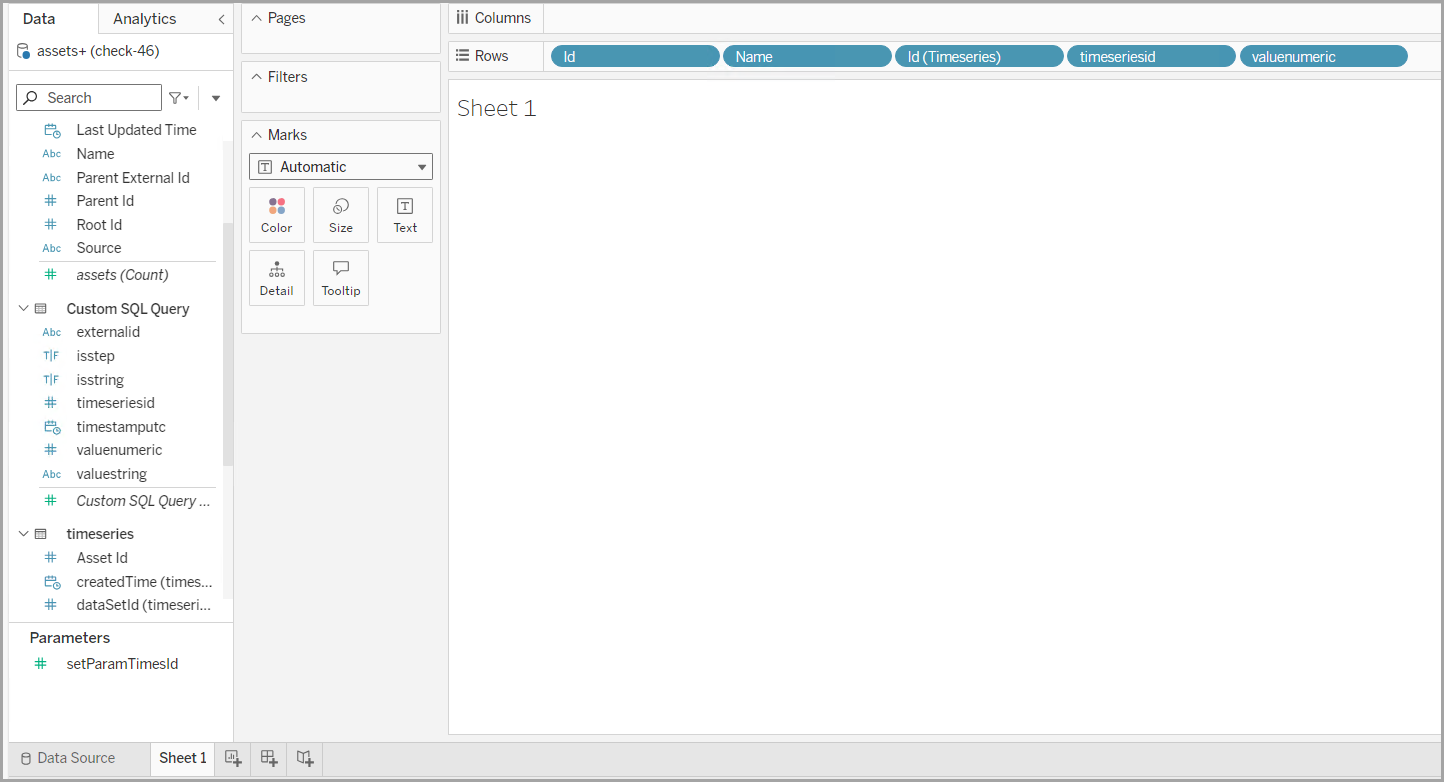The width and height of the screenshot is (1444, 782).
Task: Create a new dashboard icon
Action: (269, 758)
